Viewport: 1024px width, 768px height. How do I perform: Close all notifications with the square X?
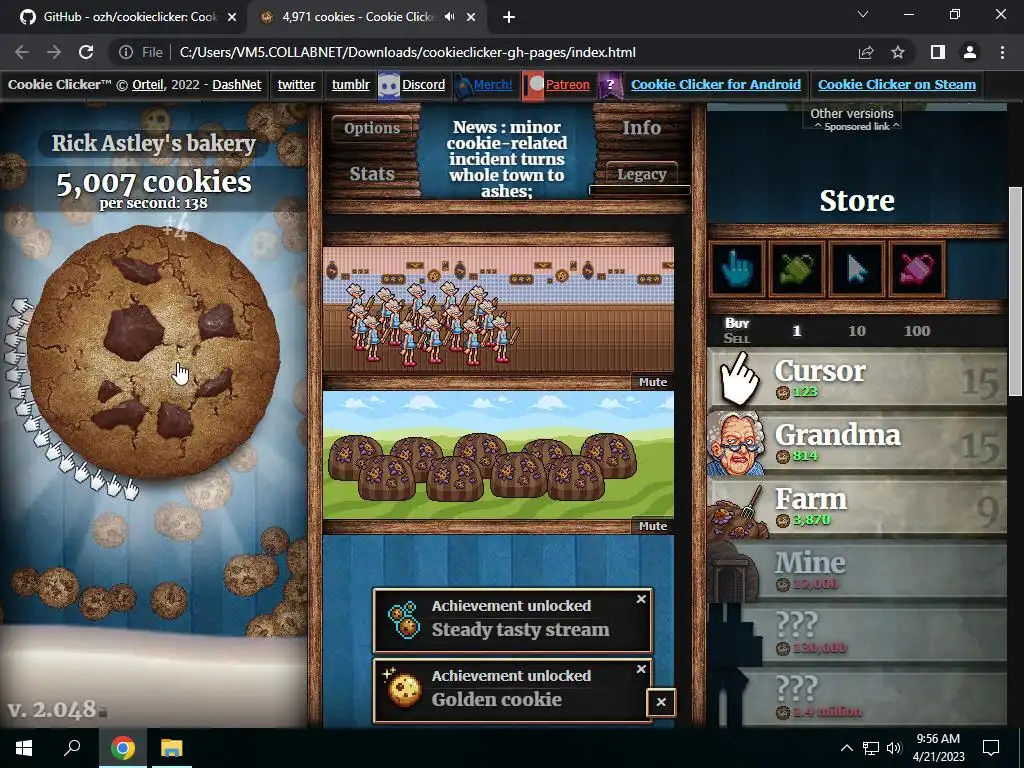tap(661, 702)
